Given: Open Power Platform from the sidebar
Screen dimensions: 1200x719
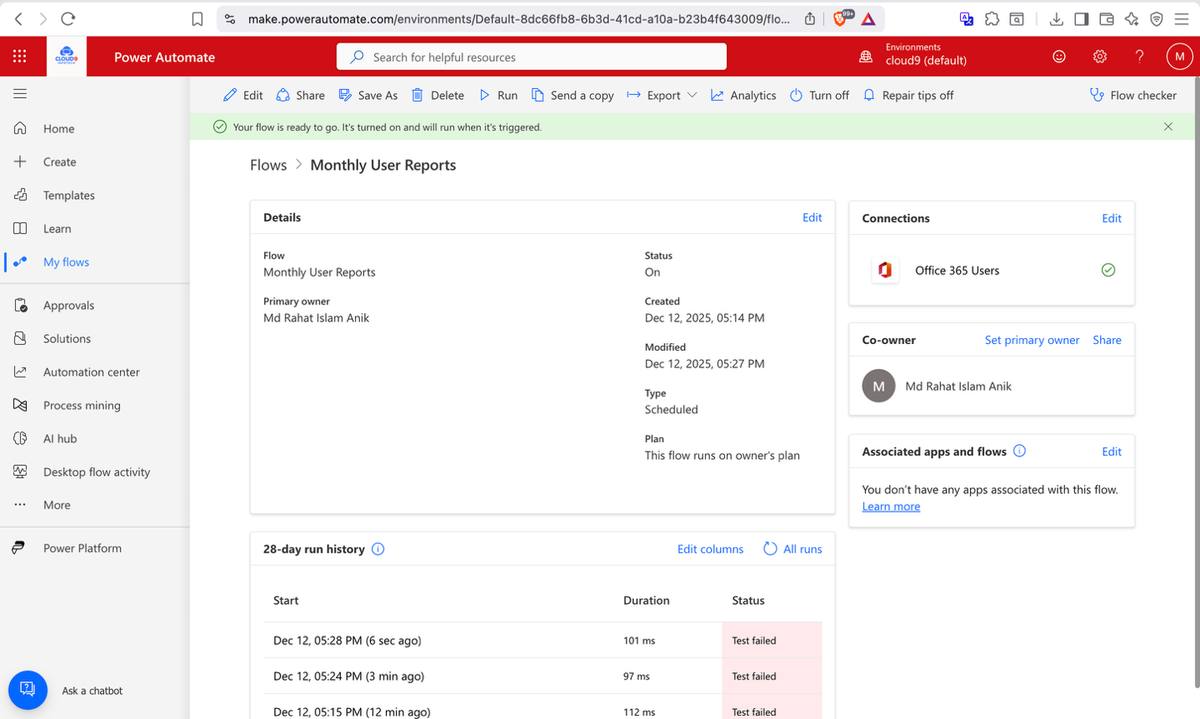Looking at the screenshot, I should click(x=82, y=548).
